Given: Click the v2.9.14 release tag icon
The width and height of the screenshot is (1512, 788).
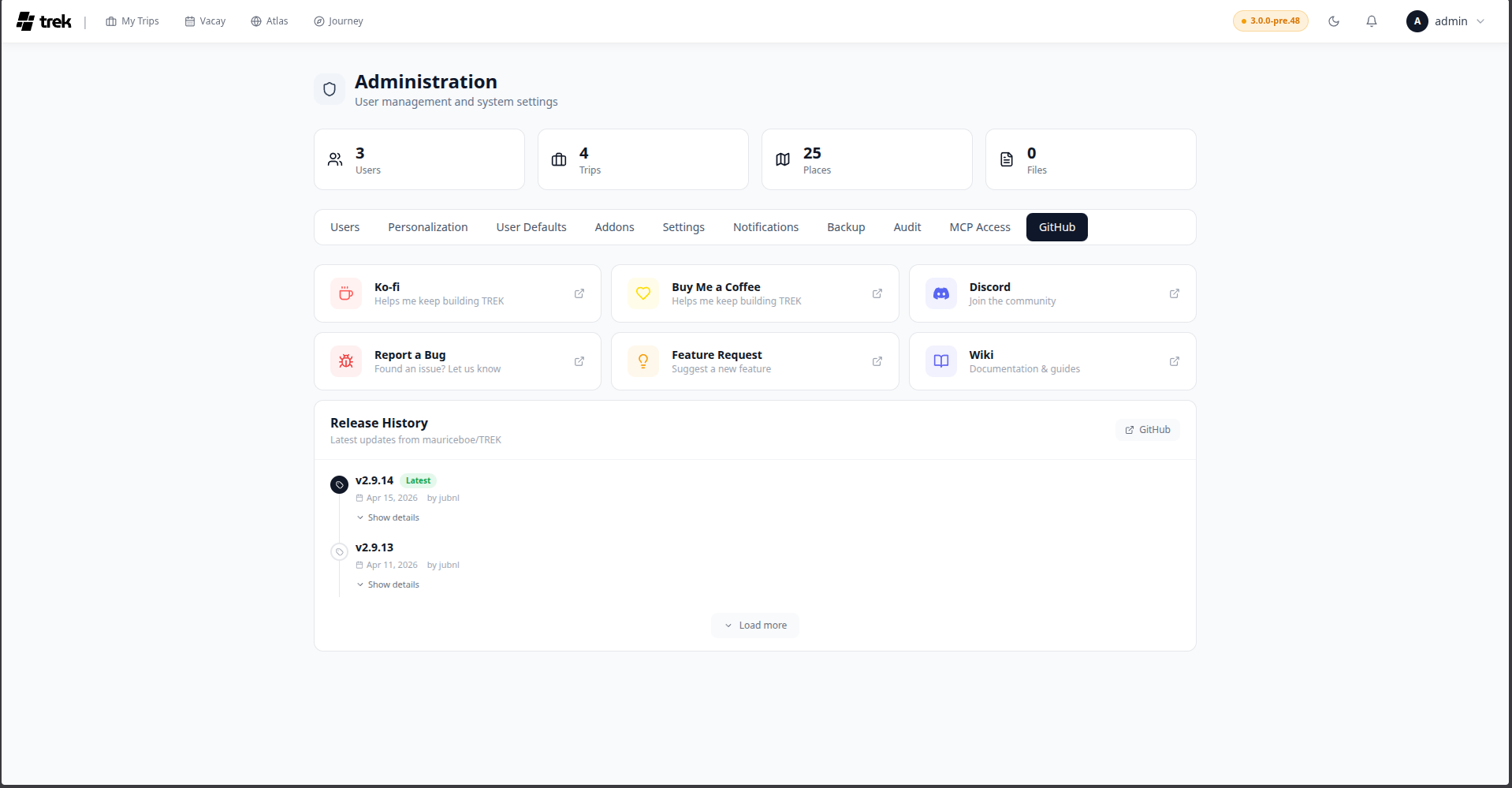Looking at the screenshot, I should (x=340, y=484).
